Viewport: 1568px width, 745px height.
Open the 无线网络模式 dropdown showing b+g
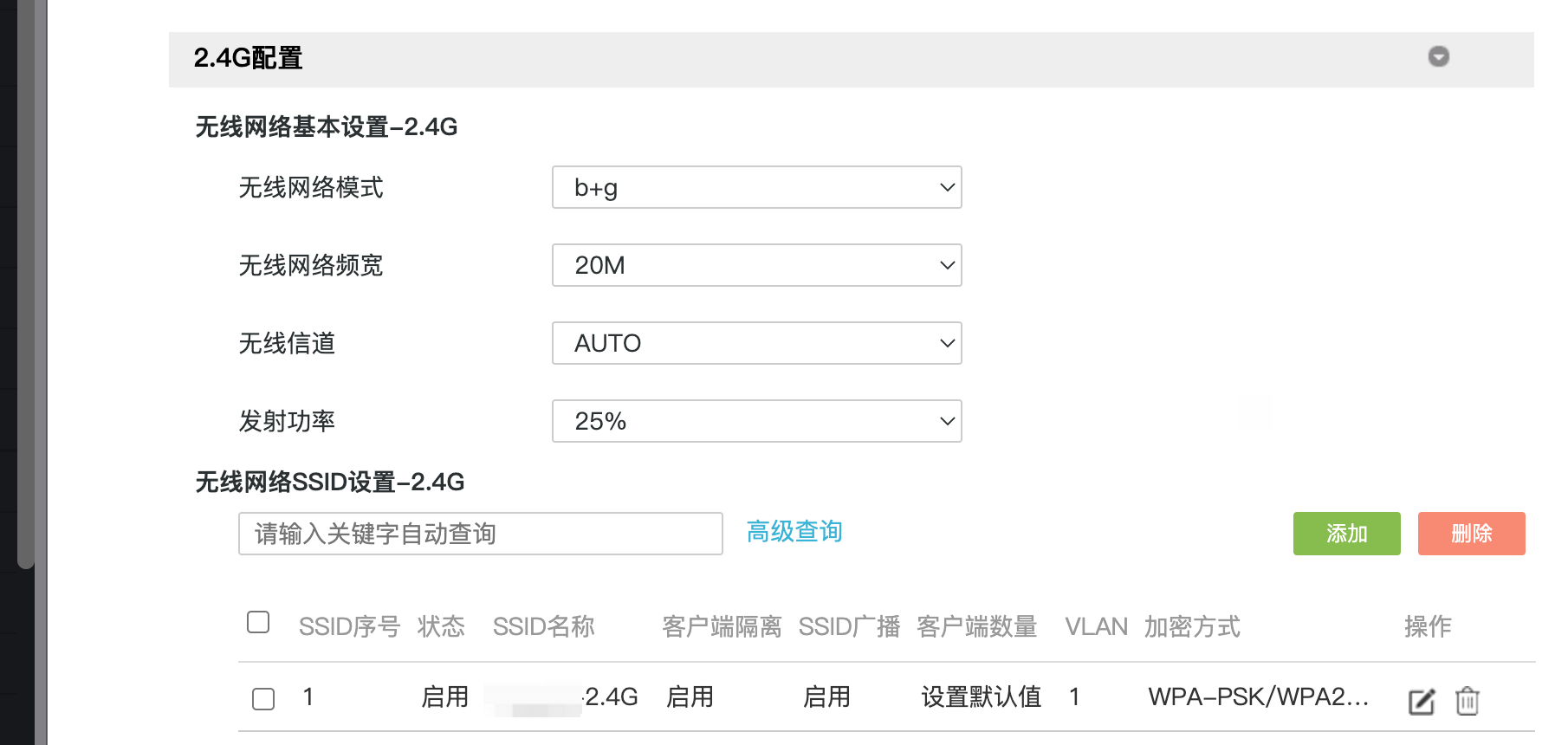(x=756, y=188)
